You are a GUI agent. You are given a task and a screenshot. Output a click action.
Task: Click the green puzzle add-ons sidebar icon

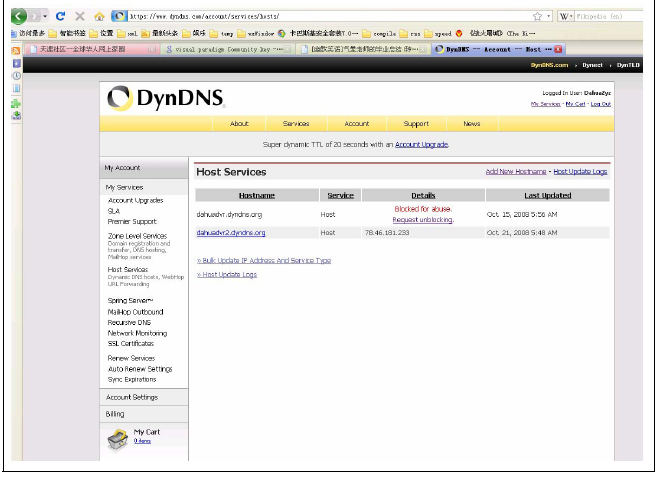coord(16,103)
